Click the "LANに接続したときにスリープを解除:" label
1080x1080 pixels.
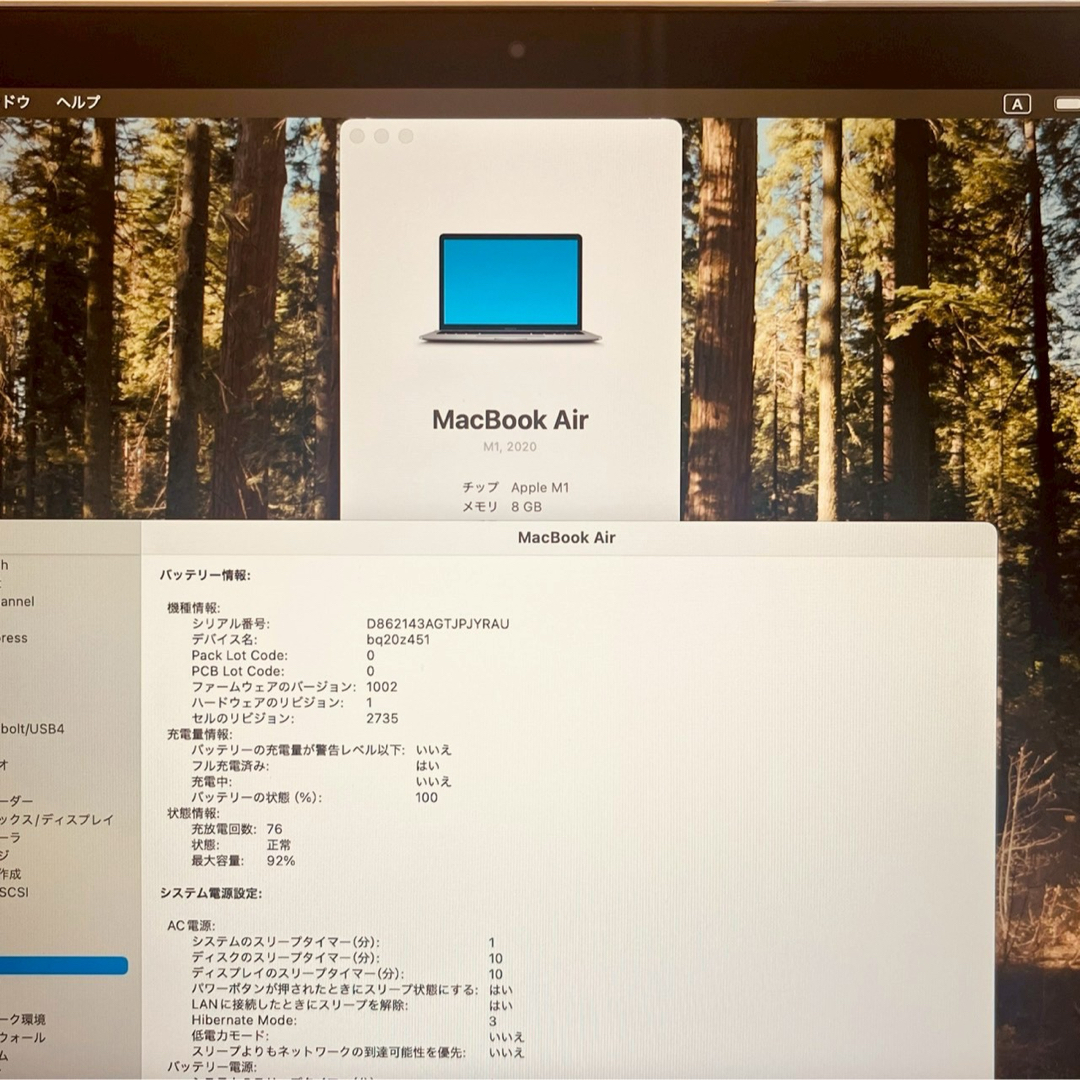[x=300, y=1005]
